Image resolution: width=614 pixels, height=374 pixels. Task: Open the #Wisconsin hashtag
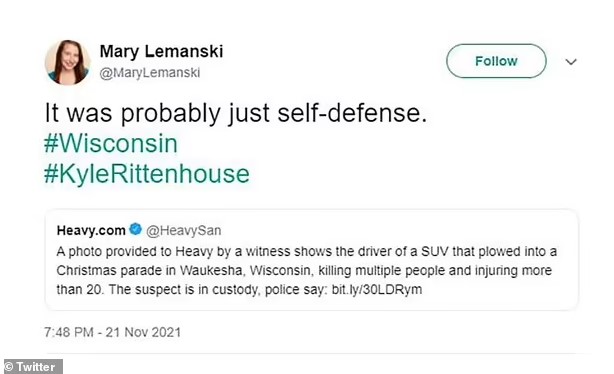[x=111, y=144]
